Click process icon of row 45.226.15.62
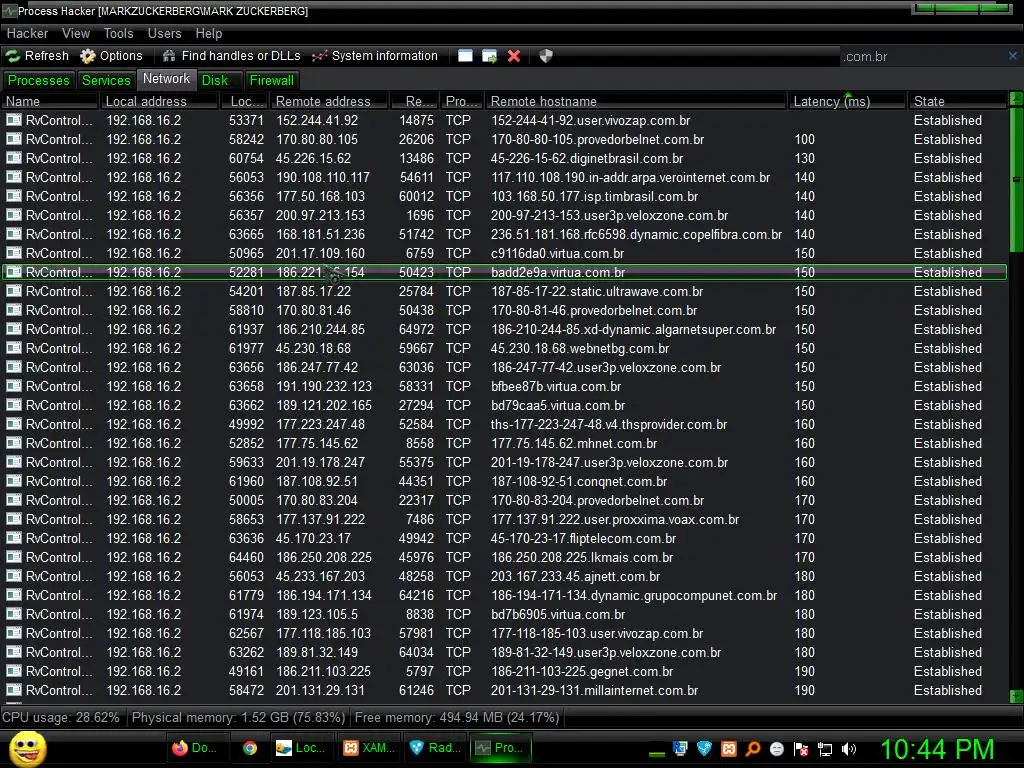Viewport: 1024px width, 768px height. coord(14,158)
